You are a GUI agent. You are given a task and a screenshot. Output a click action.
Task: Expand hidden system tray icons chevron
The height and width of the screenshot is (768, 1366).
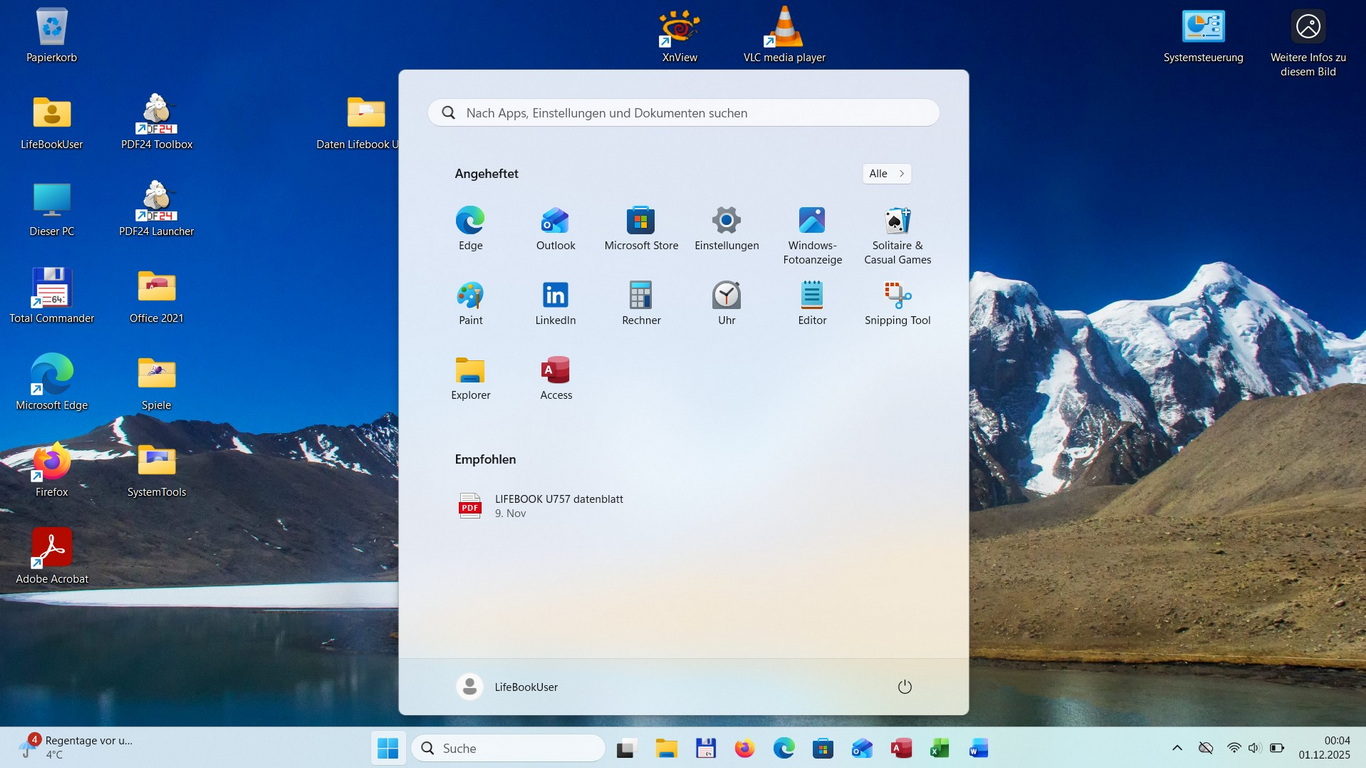pos(1177,748)
